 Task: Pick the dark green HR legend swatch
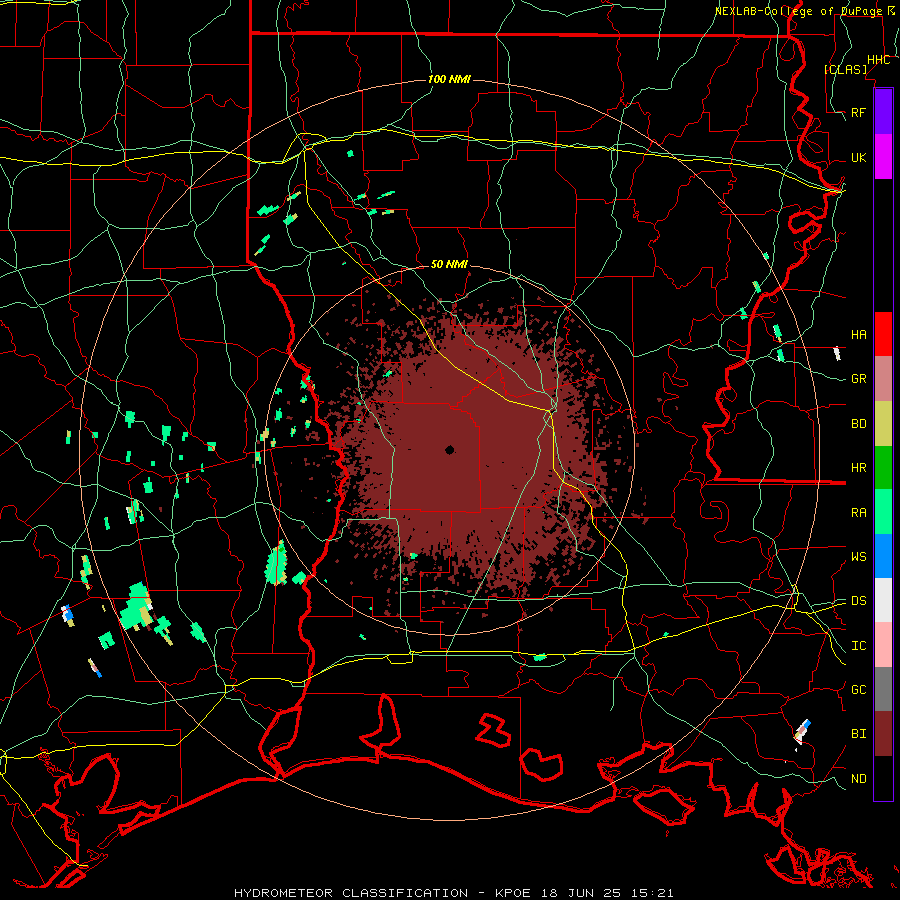(883, 468)
